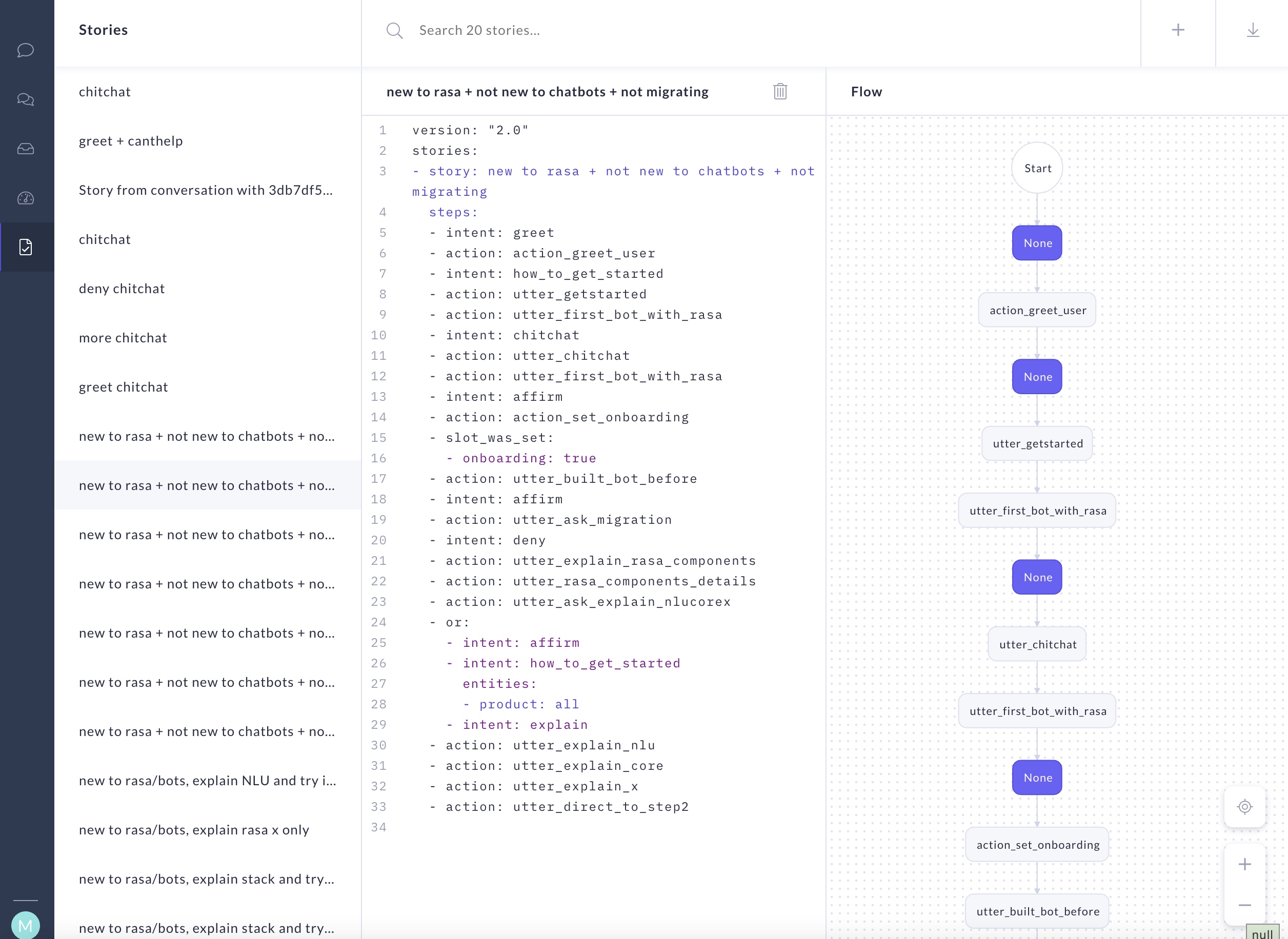Open the NLU inbox sidebar icon
Image resolution: width=1288 pixels, height=939 pixels.
coord(26,149)
